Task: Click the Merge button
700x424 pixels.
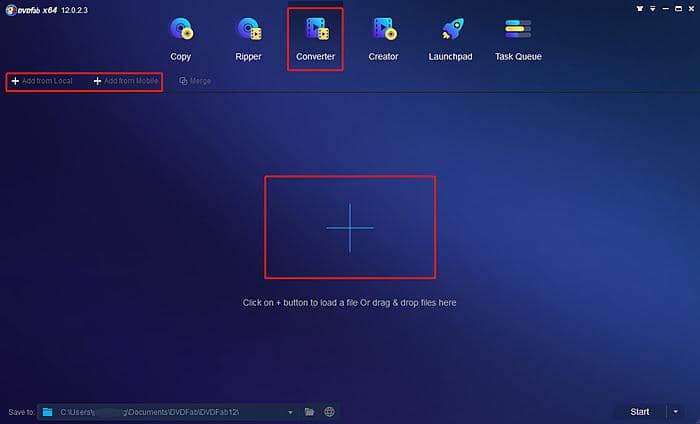Action: pyautogui.click(x=195, y=81)
